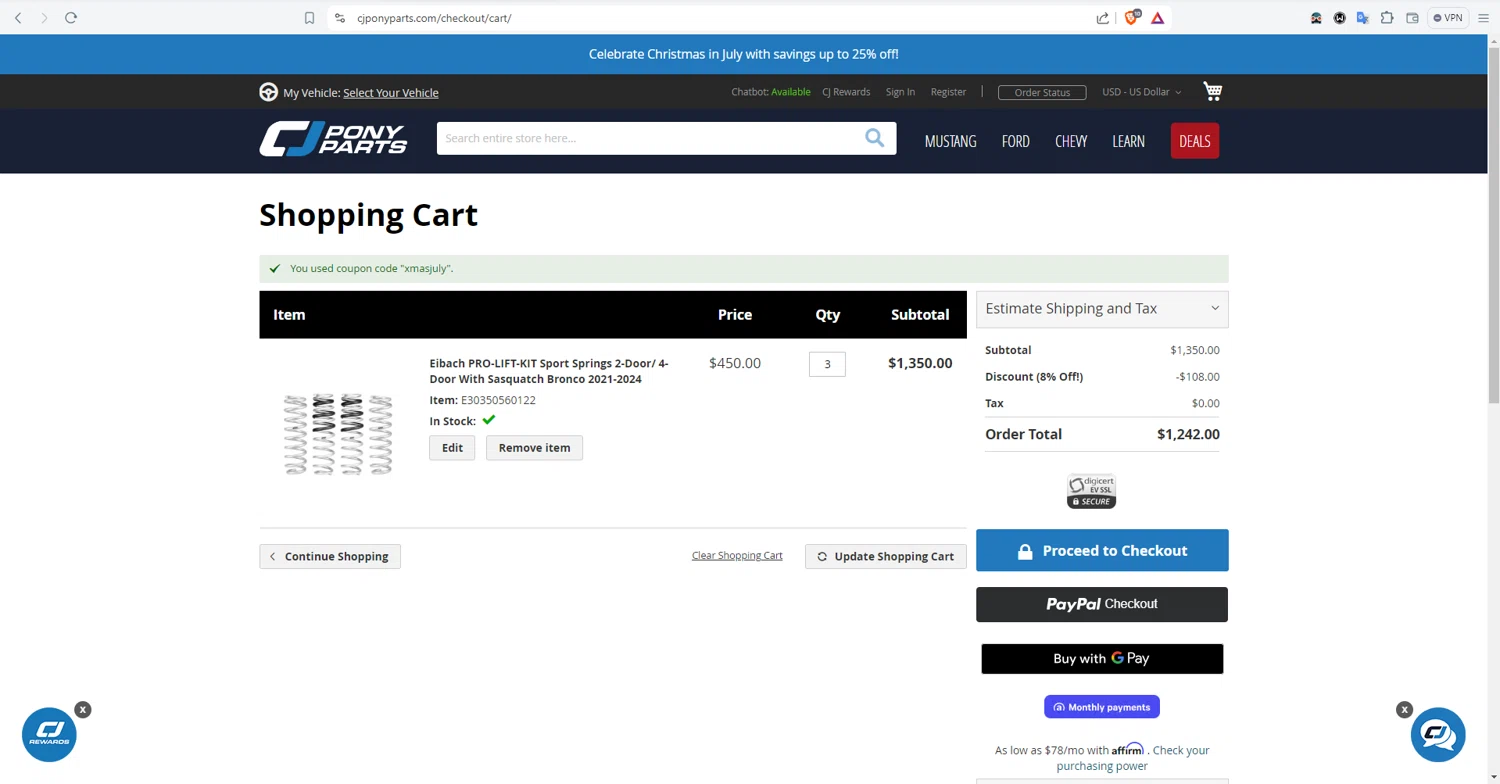Open the CJ Rewards round badge
The width and height of the screenshot is (1500, 784).
click(49, 735)
